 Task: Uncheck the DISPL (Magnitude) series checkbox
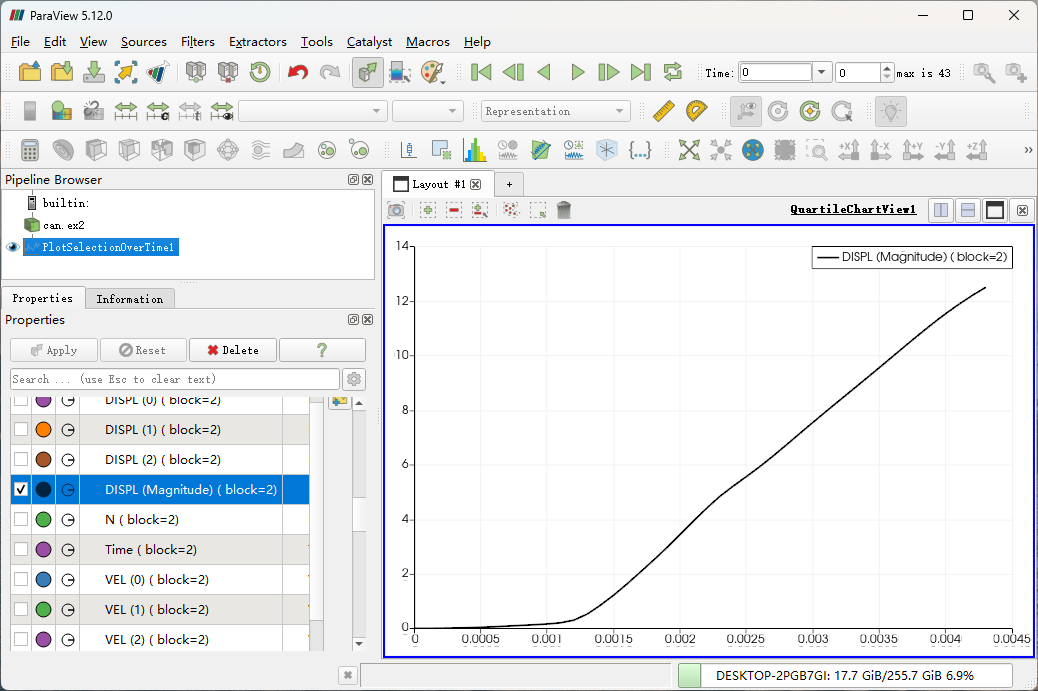[21, 490]
